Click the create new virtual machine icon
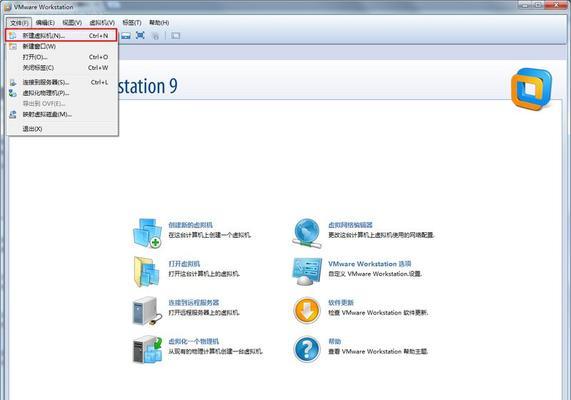The image size is (571, 400). (x=147, y=233)
